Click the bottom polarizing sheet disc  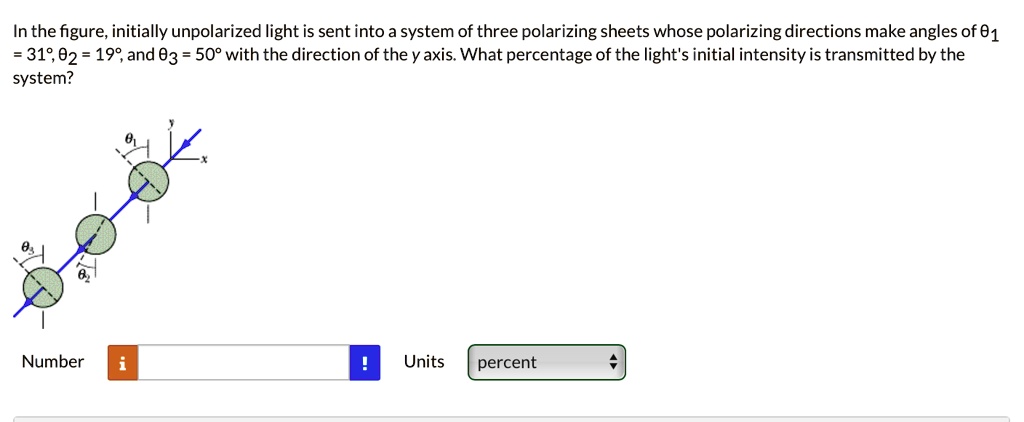tap(43, 287)
